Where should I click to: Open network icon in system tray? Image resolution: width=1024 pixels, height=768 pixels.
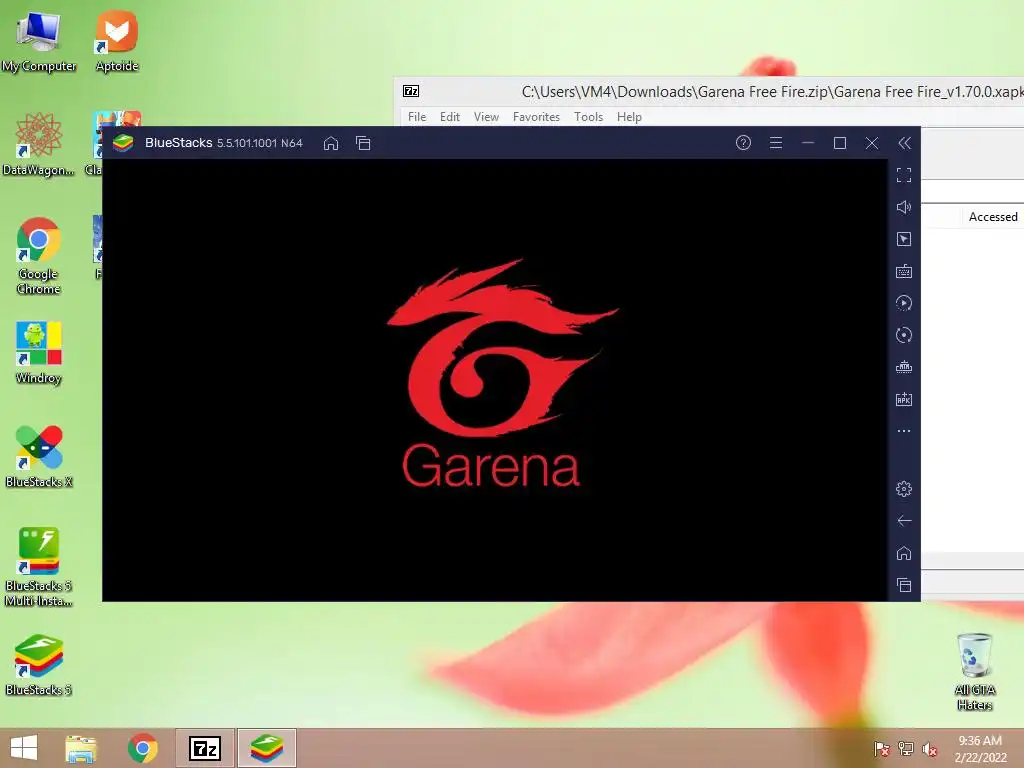pos(906,749)
